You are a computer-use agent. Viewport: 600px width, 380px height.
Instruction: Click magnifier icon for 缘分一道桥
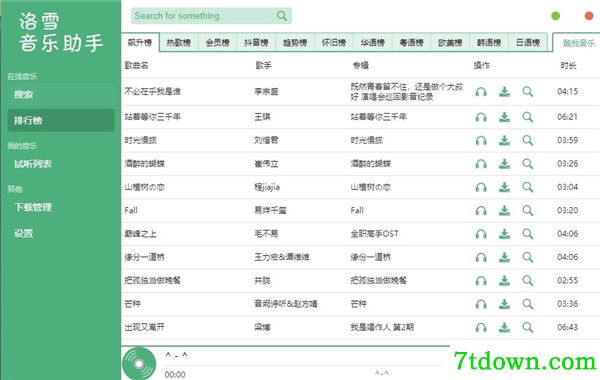[528, 257]
